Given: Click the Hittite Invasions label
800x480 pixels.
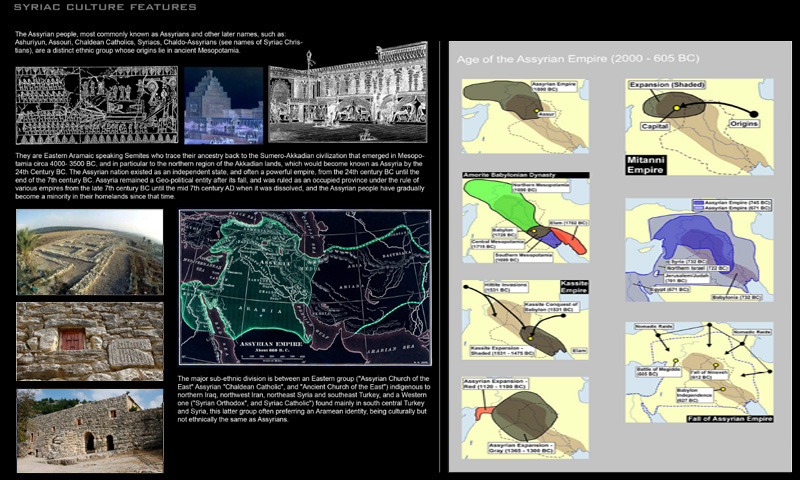Looking at the screenshot, I should 505,287.
